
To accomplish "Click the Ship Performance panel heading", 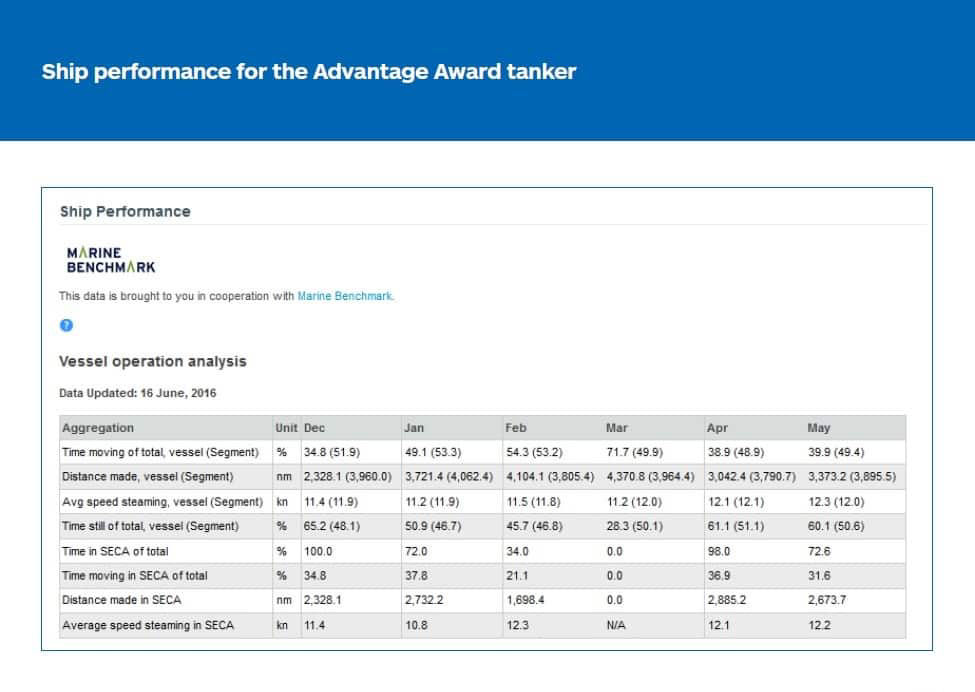I will [125, 211].
